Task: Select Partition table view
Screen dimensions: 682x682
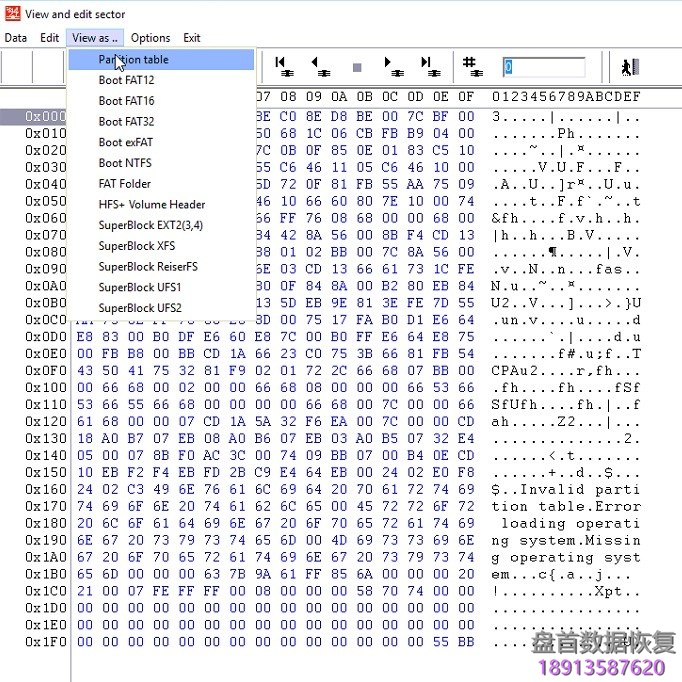Action: pos(133,59)
